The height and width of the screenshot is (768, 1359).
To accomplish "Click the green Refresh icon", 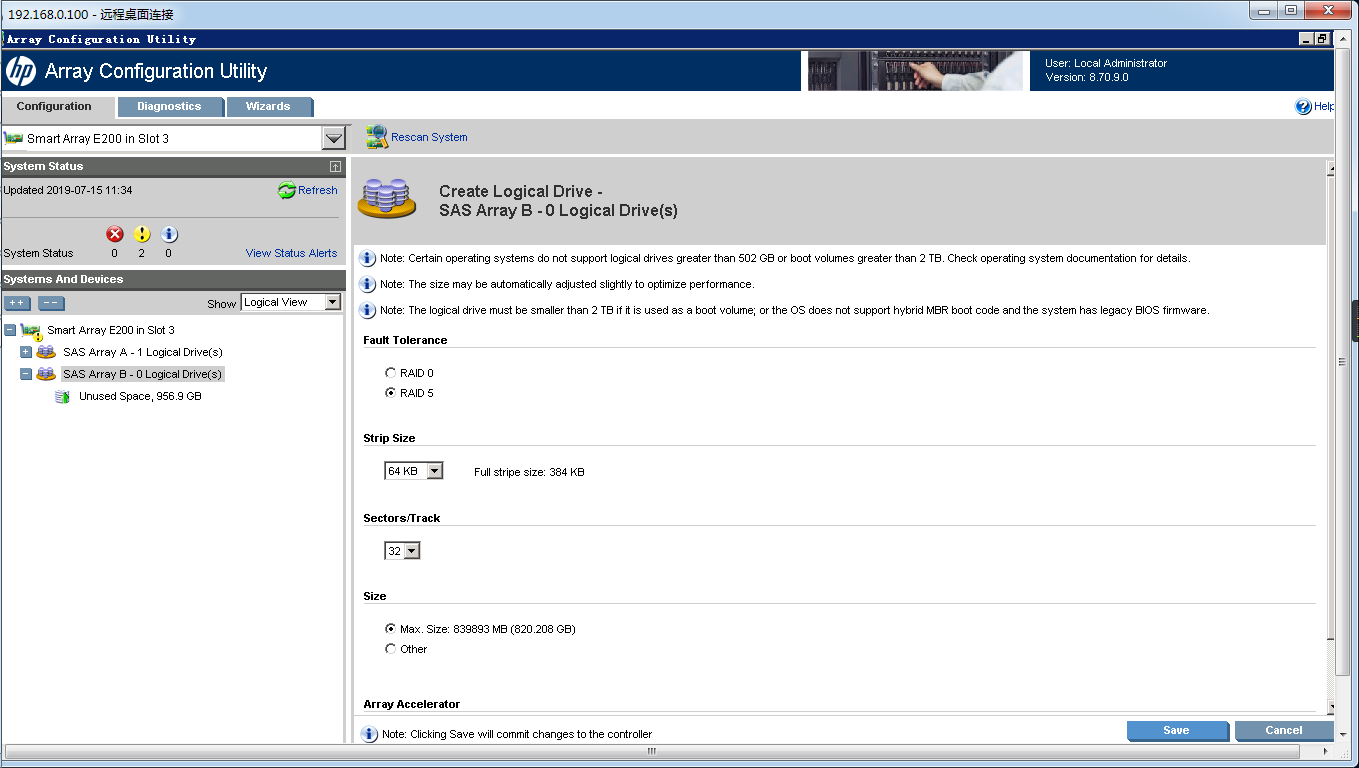I will [287, 190].
